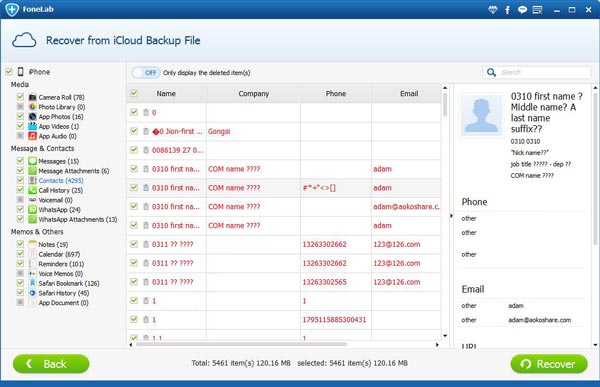Click the table scroll down arrow
The width and height of the screenshot is (600, 387).
tap(445, 336)
